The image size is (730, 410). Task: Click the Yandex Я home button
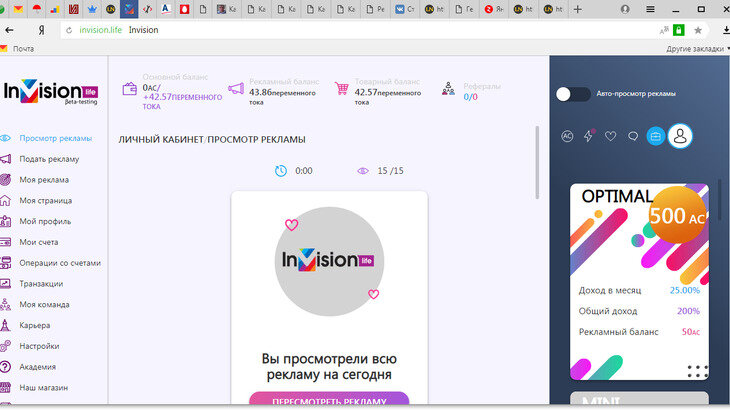click(41, 30)
